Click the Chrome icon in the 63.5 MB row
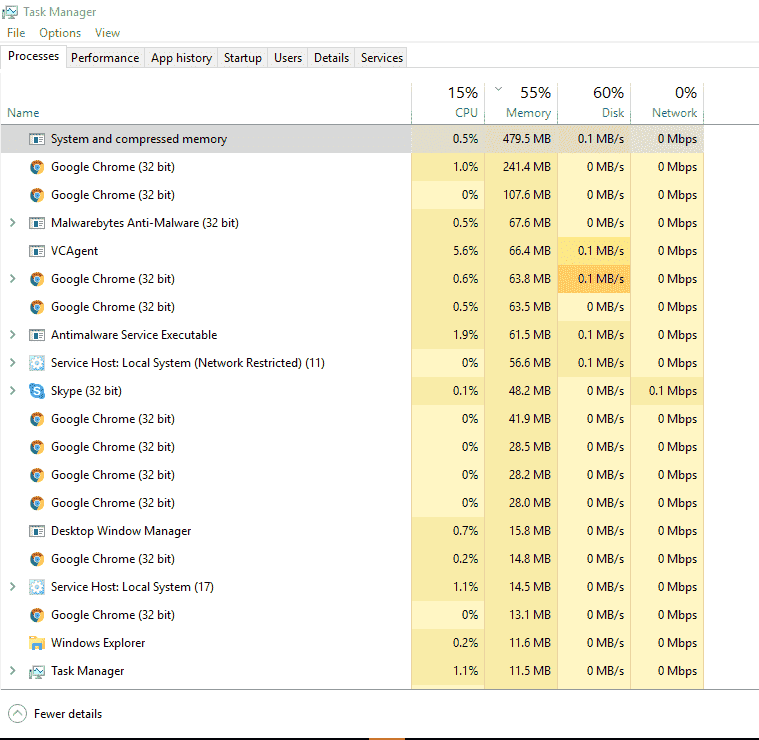759x740 pixels. 37,307
